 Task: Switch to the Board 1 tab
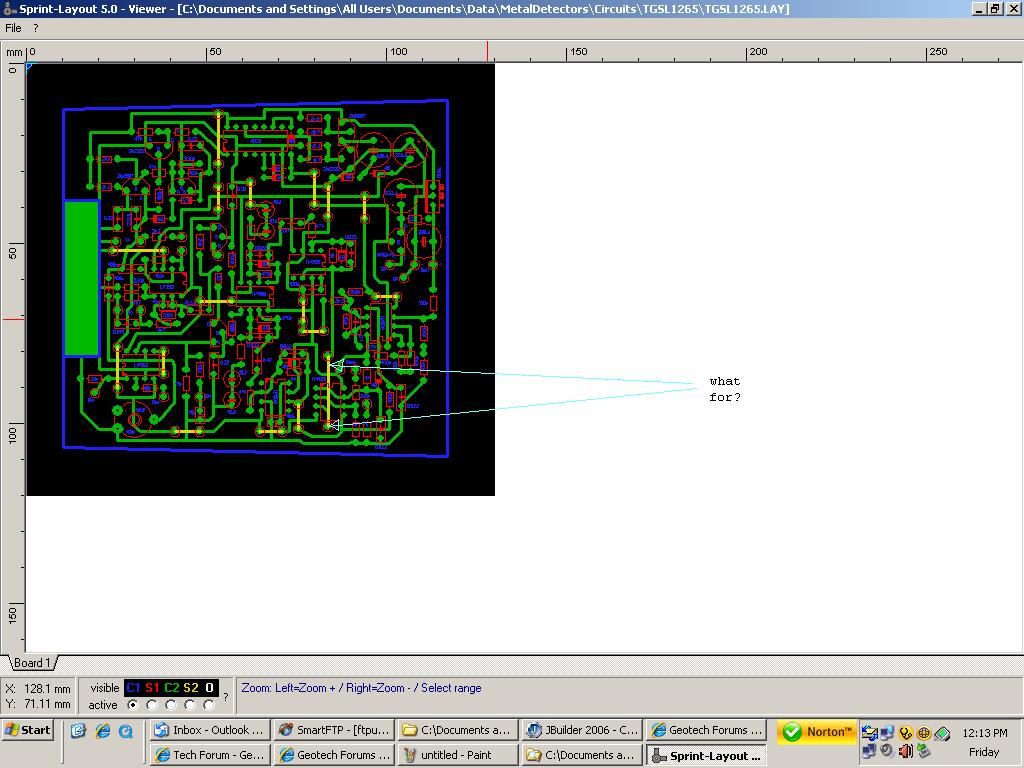point(32,663)
